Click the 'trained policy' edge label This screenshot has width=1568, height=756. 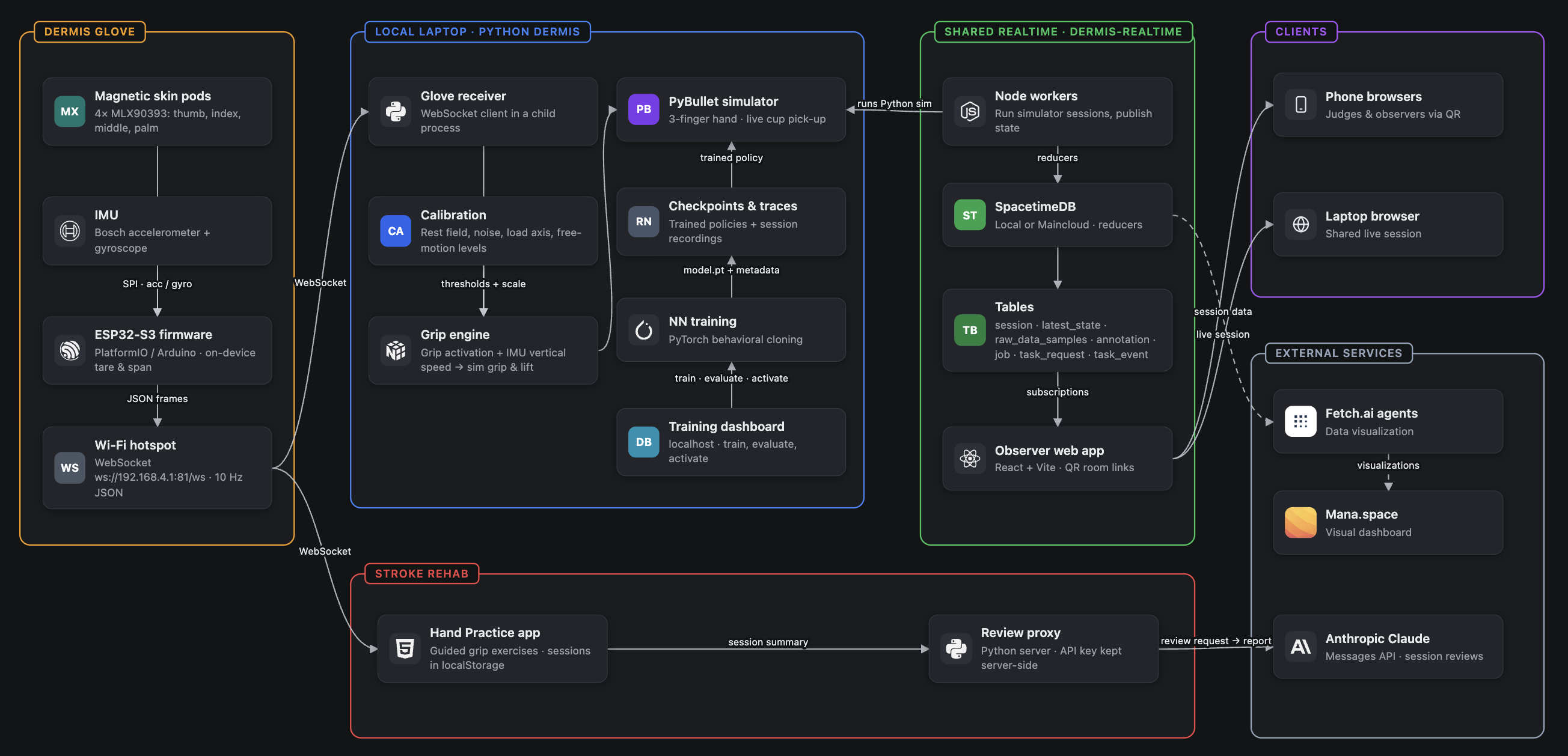tap(731, 157)
